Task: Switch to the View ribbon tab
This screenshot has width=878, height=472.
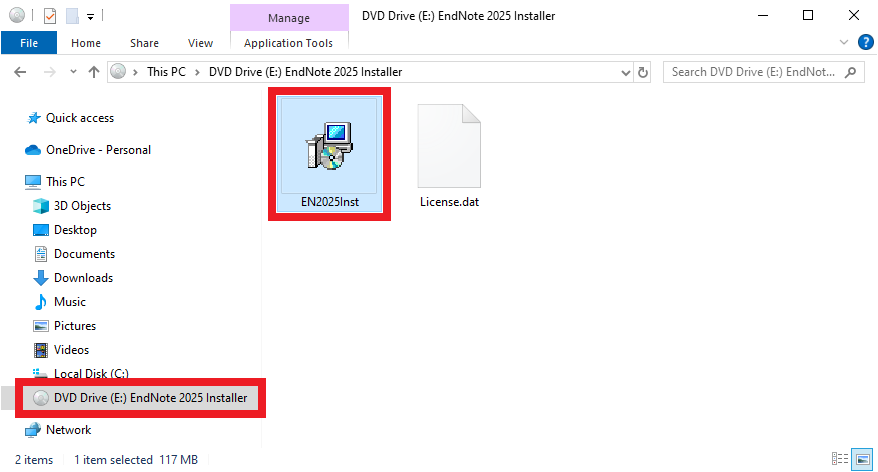Action: (200, 43)
